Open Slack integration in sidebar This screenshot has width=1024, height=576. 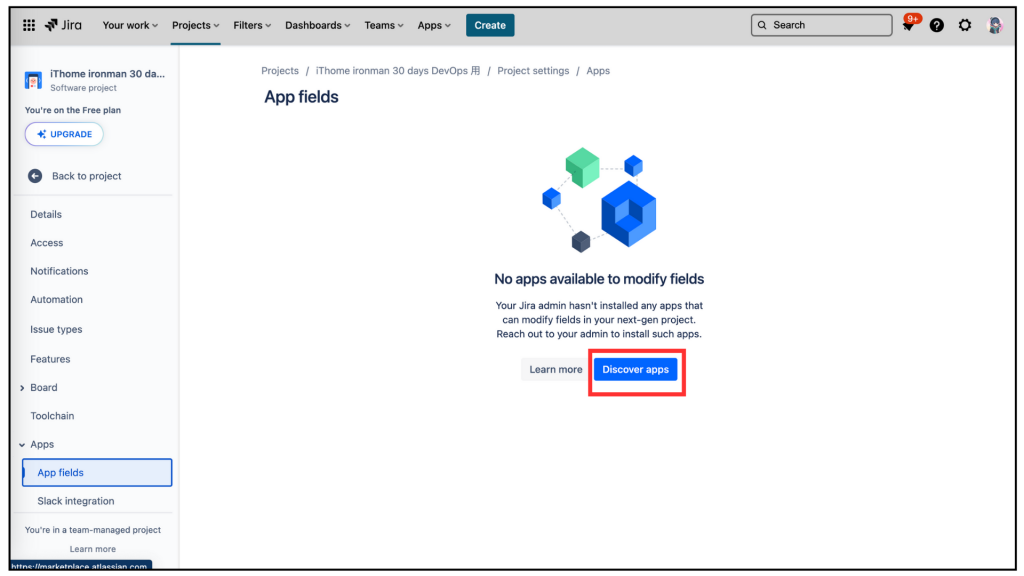point(76,501)
